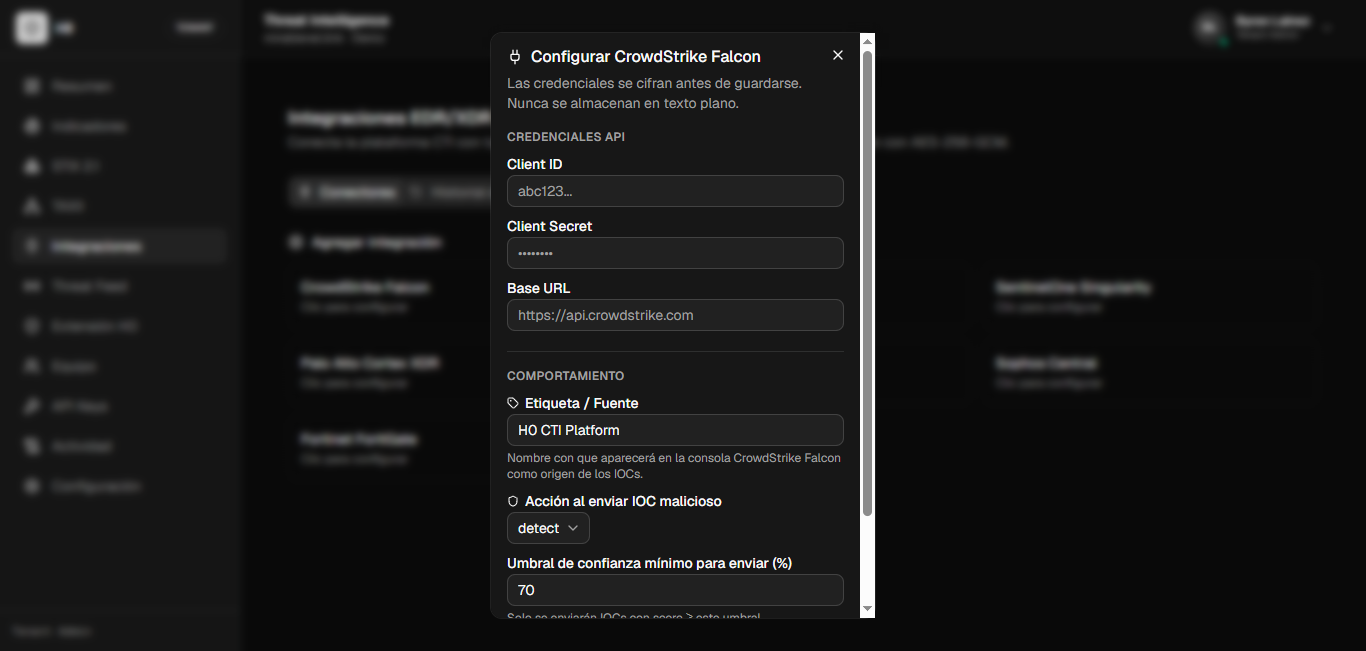Click the dialog scrollbar thumb
1366x651 pixels.
(x=867, y=283)
